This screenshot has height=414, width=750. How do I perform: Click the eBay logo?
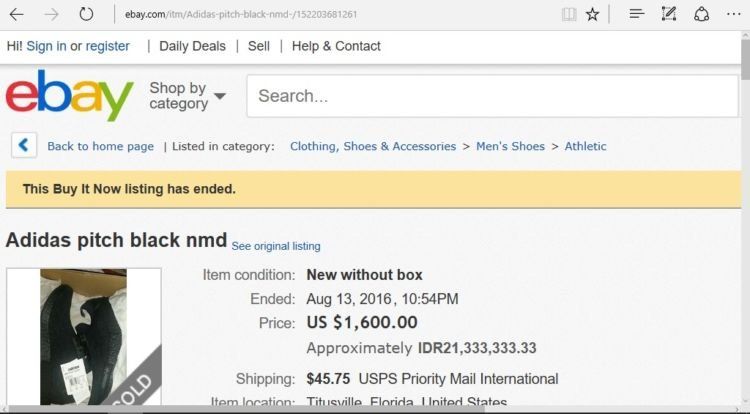[x=70, y=95]
